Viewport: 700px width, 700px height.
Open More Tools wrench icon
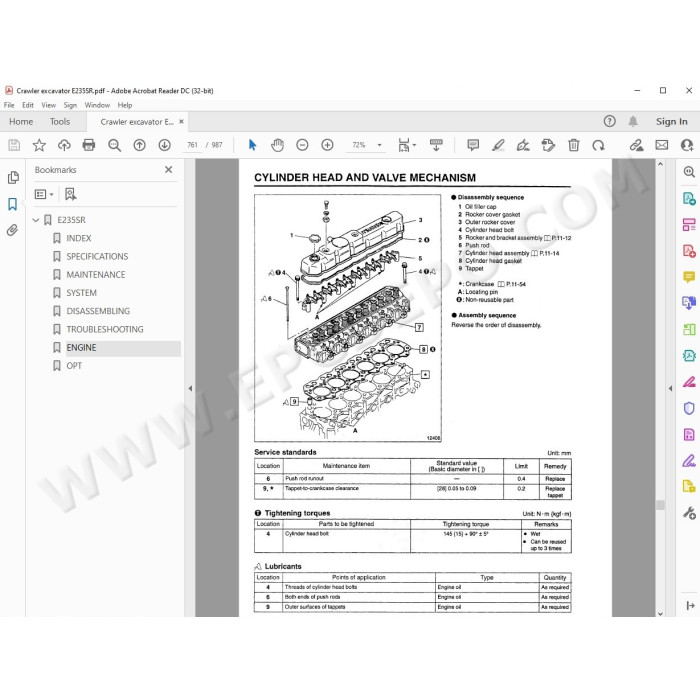689,513
